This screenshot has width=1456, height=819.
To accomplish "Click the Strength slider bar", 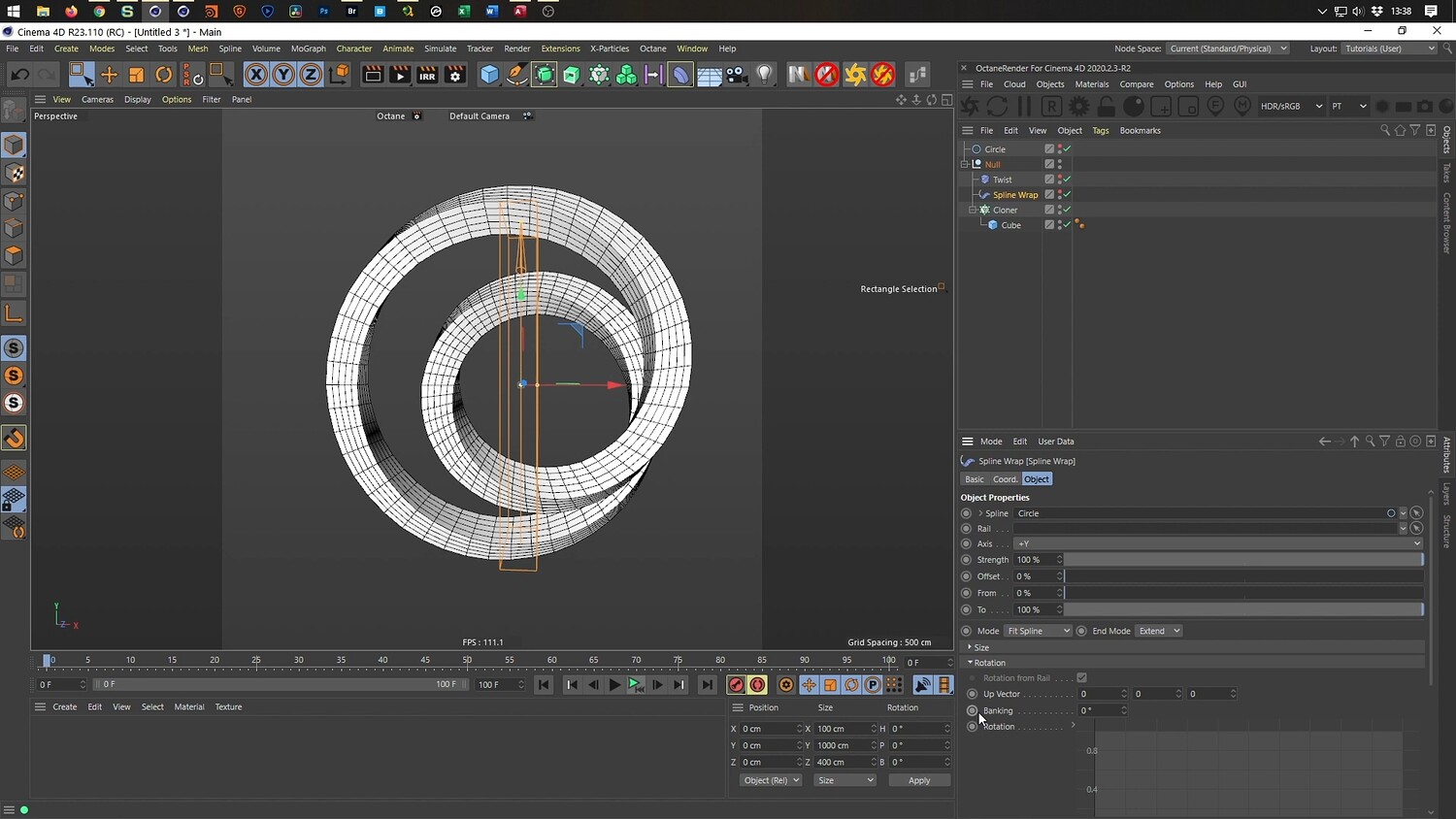I will (x=1243, y=560).
